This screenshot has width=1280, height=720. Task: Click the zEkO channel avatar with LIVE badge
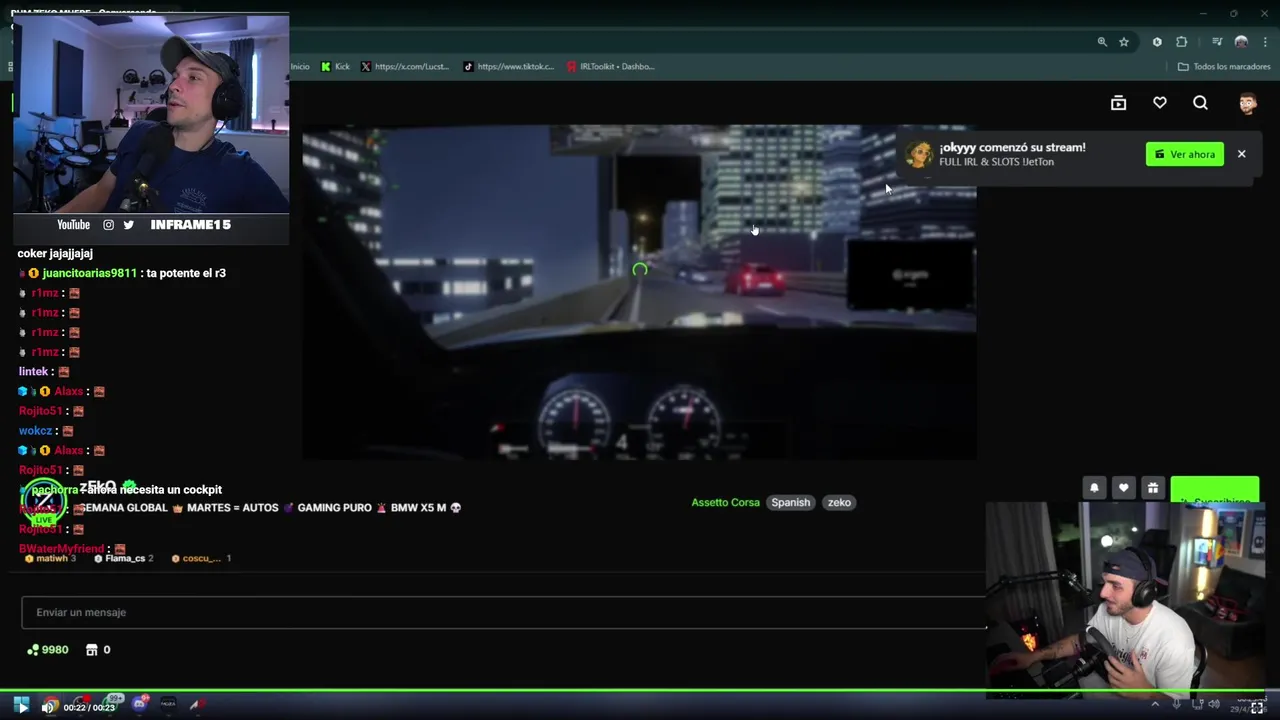tap(44, 503)
